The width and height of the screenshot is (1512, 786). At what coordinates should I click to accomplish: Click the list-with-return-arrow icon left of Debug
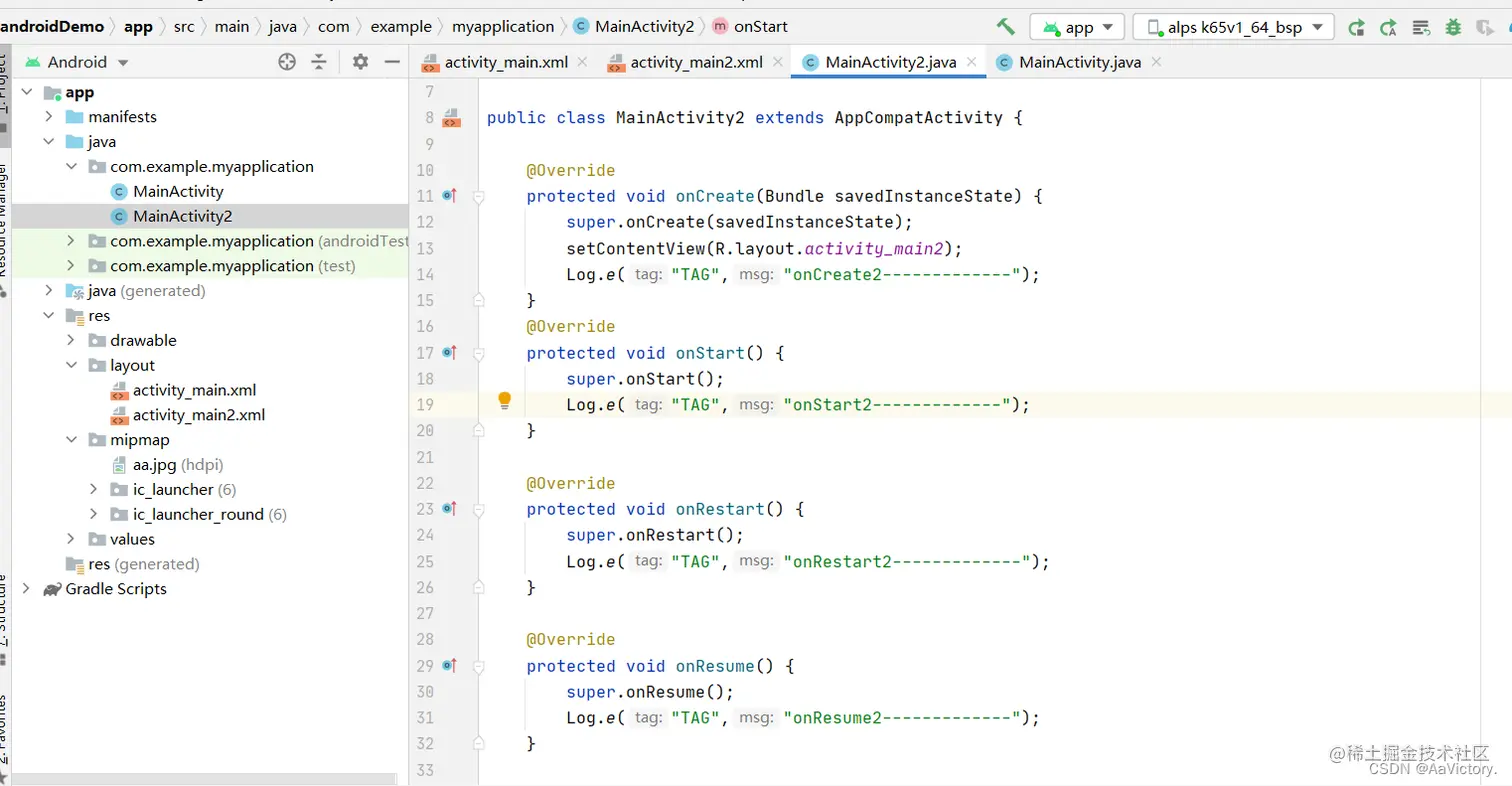1420,28
